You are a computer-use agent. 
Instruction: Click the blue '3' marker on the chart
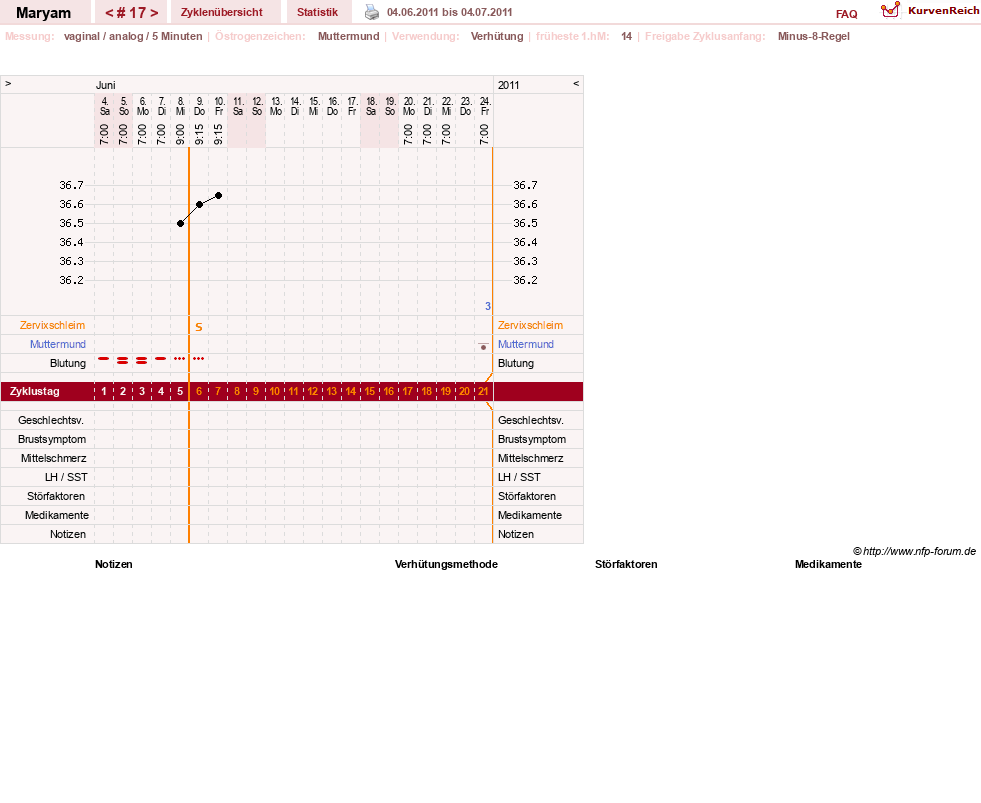pyautogui.click(x=488, y=306)
